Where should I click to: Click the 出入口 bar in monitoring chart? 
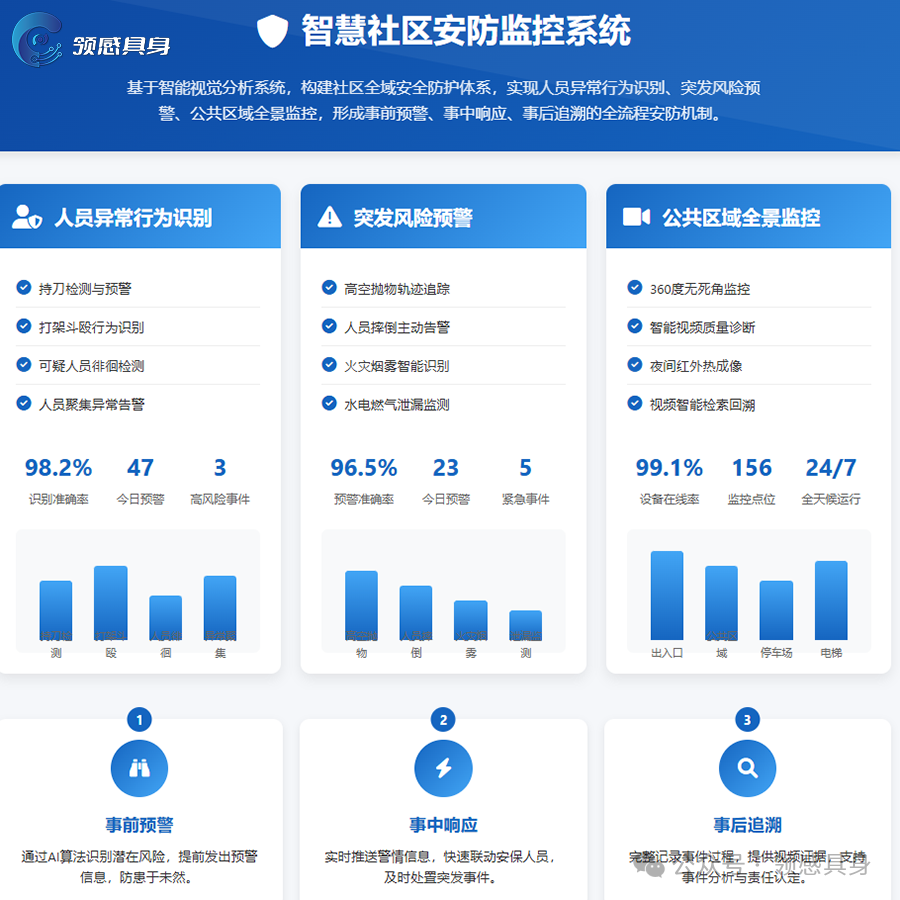667,595
